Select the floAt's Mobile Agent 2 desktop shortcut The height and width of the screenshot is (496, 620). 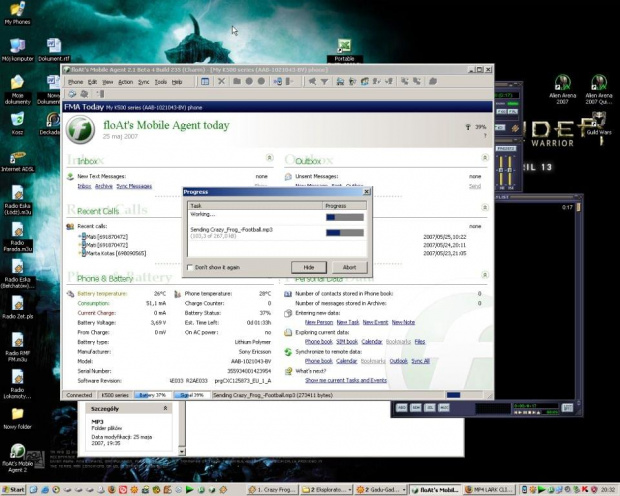click(17, 458)
